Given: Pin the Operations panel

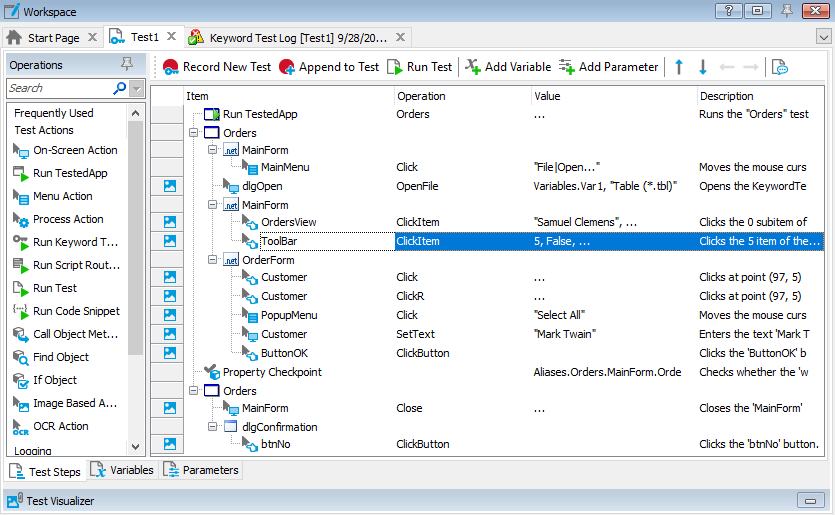Looking at the screenshot, I should coord(126,64).
